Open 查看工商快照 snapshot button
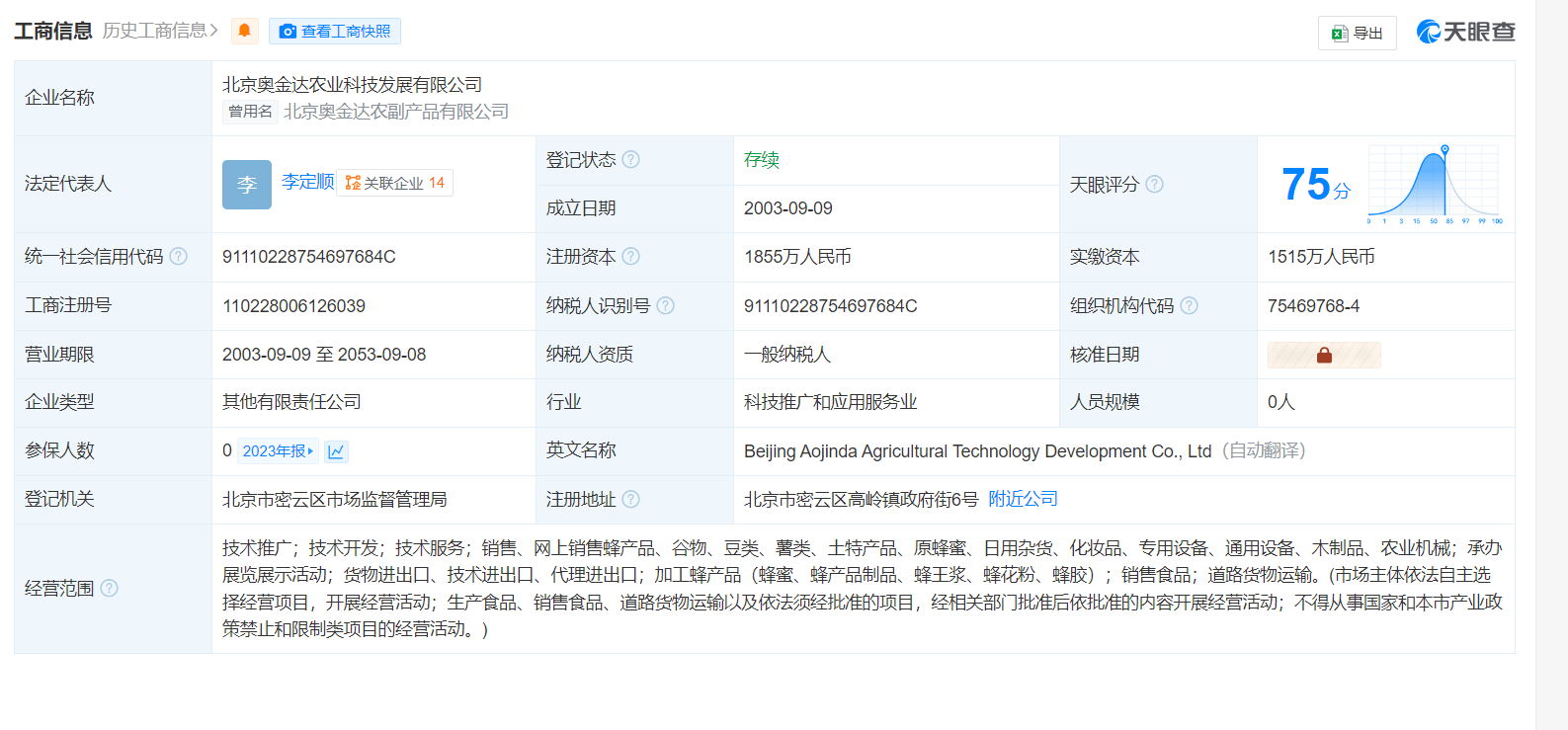The image size is (1568, 730). coord(335,32)
